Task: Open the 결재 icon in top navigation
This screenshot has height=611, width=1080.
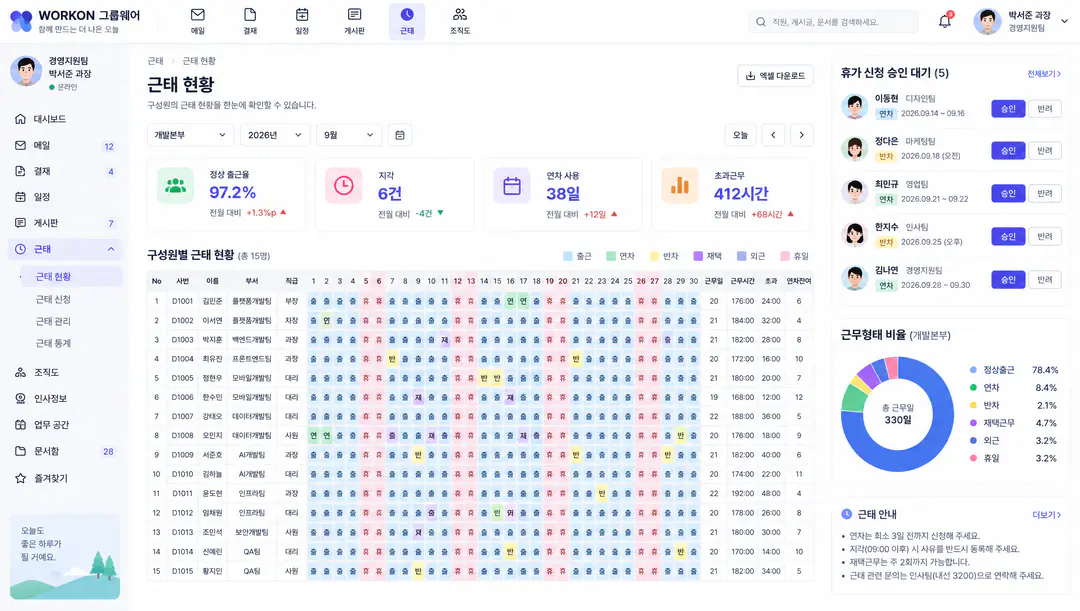Action: pos(250,21)
